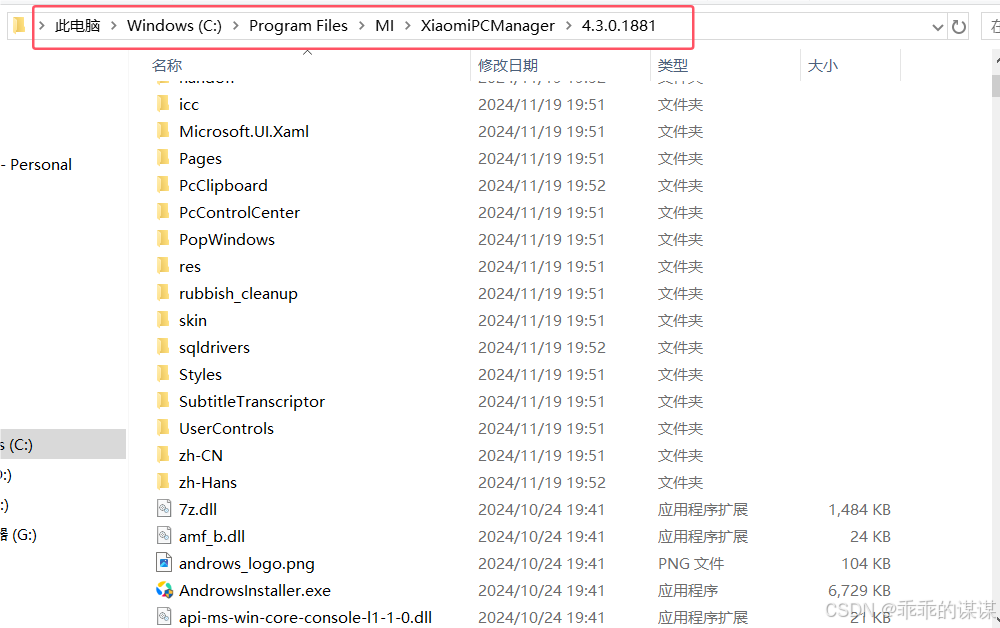The width and height of the screenshot is (1000, 628).
Task: Expand the chevron before 此电脑
Action: 41,26
